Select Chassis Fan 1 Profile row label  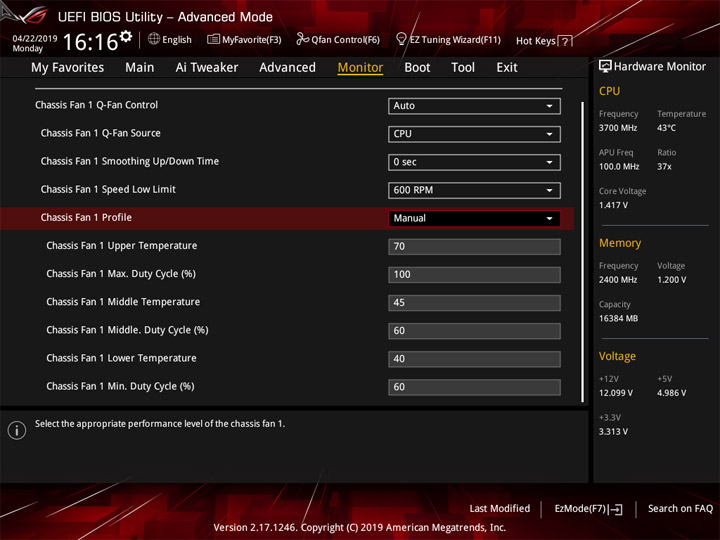click(86, 217)
